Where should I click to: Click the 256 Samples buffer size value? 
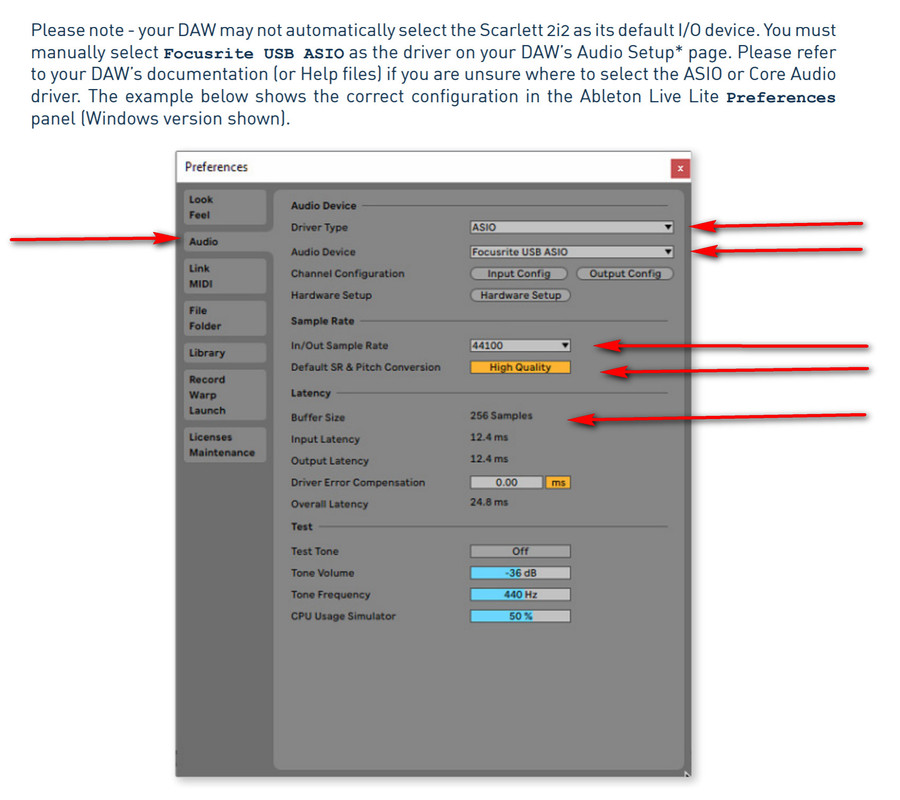pyautogui.click(x=501, y=415)
